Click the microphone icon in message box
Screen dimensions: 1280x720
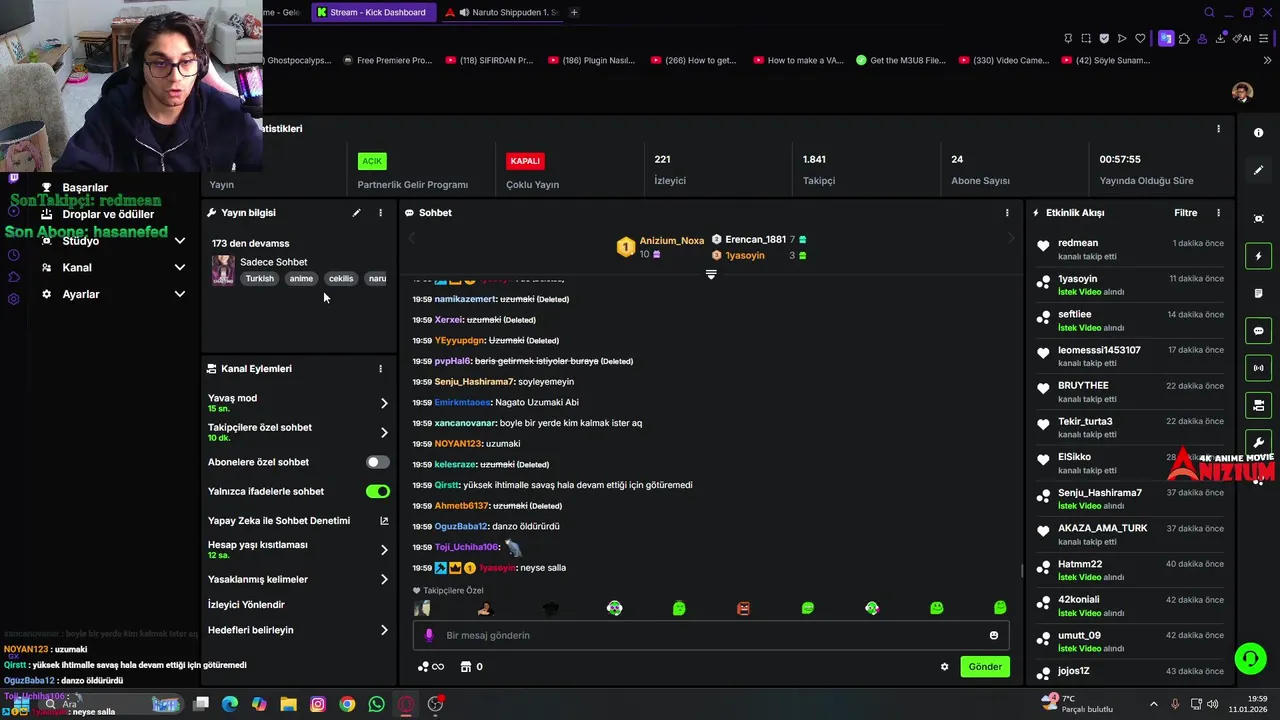tap(429, 635)
